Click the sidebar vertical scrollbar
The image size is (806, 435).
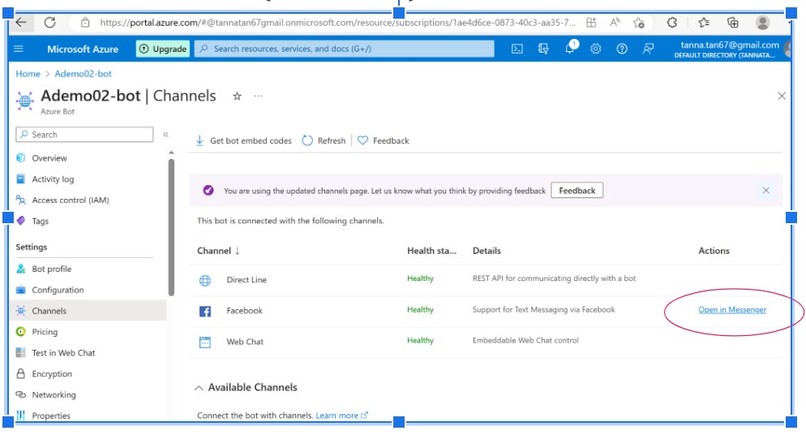click(171, 227)
